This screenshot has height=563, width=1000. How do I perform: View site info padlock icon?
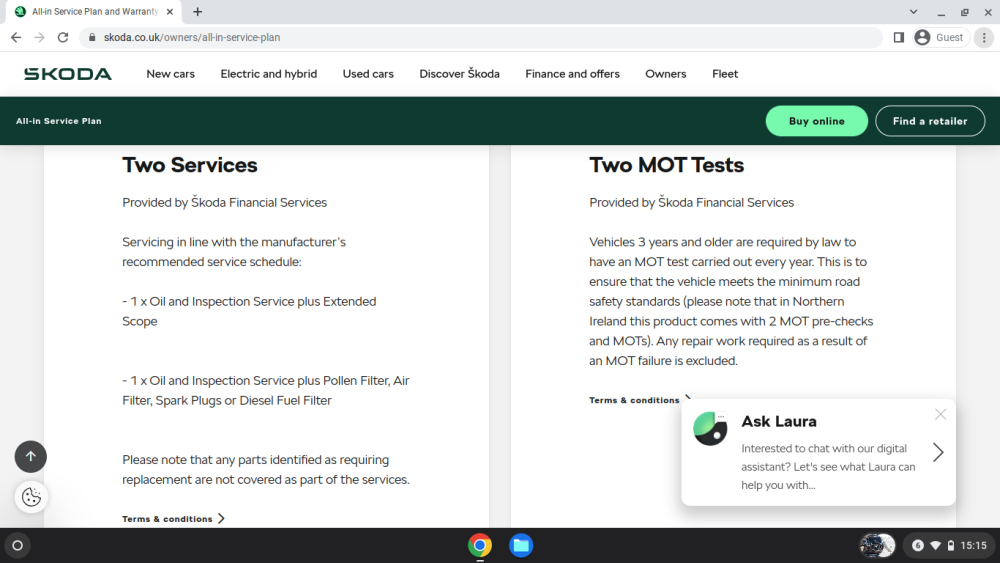click(92, 38)
